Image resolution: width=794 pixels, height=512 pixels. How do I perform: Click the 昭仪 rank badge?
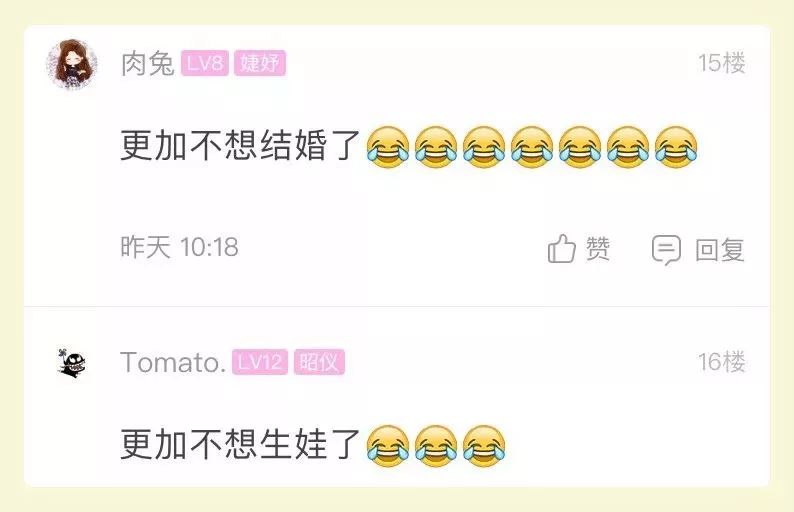319,362
